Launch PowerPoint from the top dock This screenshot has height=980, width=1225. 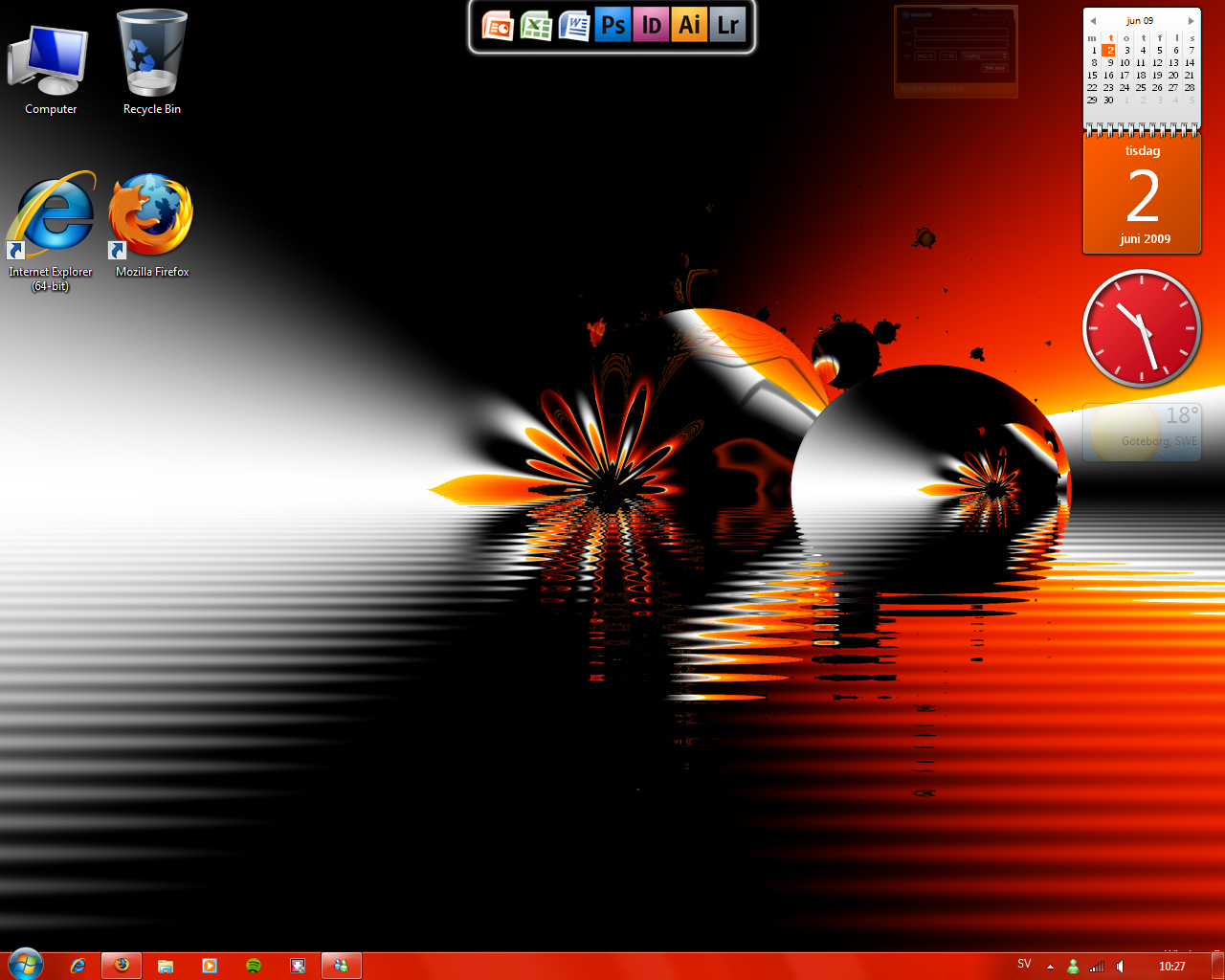click(x=498, y=26)
